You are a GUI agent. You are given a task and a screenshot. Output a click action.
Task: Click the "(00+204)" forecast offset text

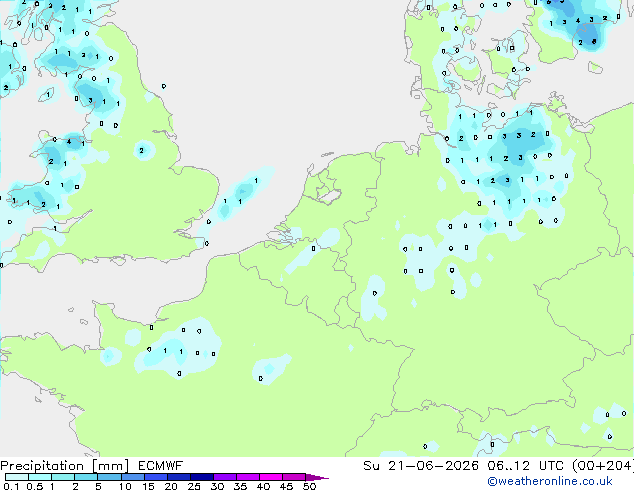[x=603, y=466]
